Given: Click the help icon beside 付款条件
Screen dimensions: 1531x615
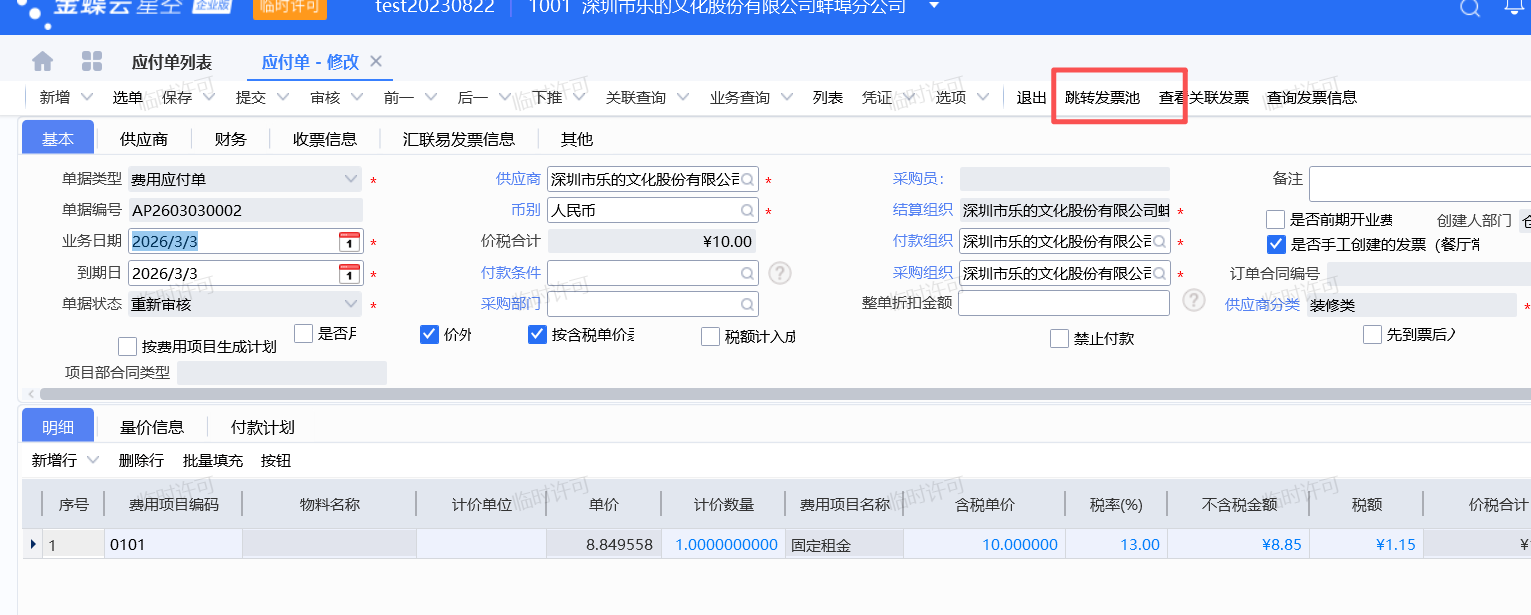Looking at the screenshot, I should (780, 273).
